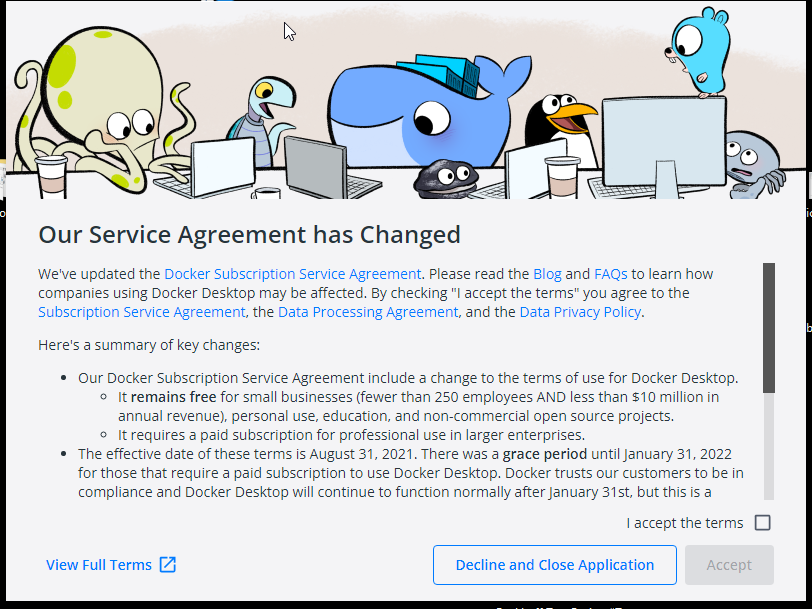Open the Blog link
This screenshot has width=812, height=609.
point(547,274)
